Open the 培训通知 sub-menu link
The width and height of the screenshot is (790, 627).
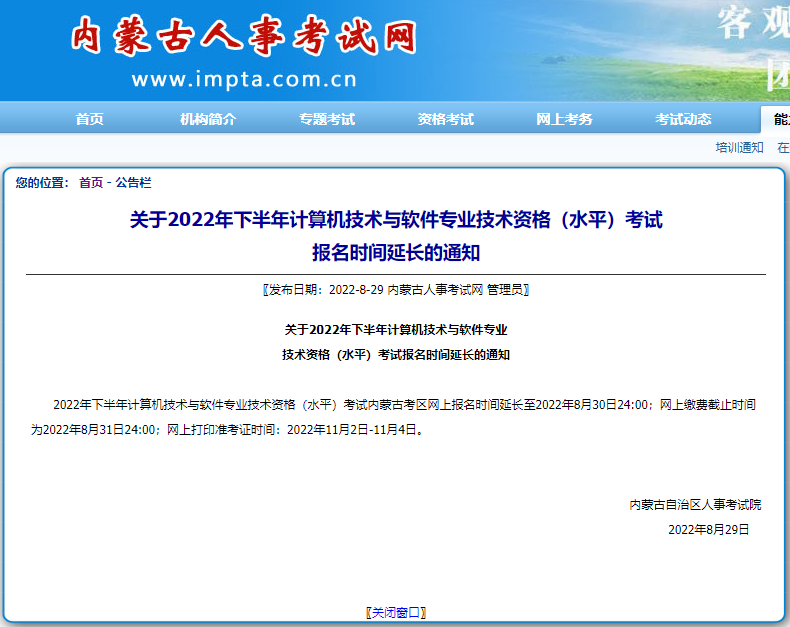point(739,147)
